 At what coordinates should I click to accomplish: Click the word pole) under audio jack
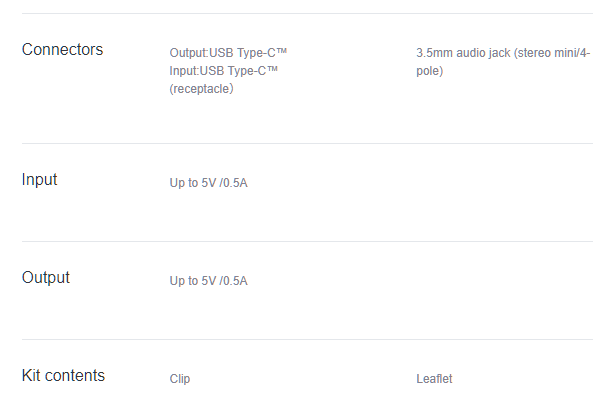pos(429,71)
